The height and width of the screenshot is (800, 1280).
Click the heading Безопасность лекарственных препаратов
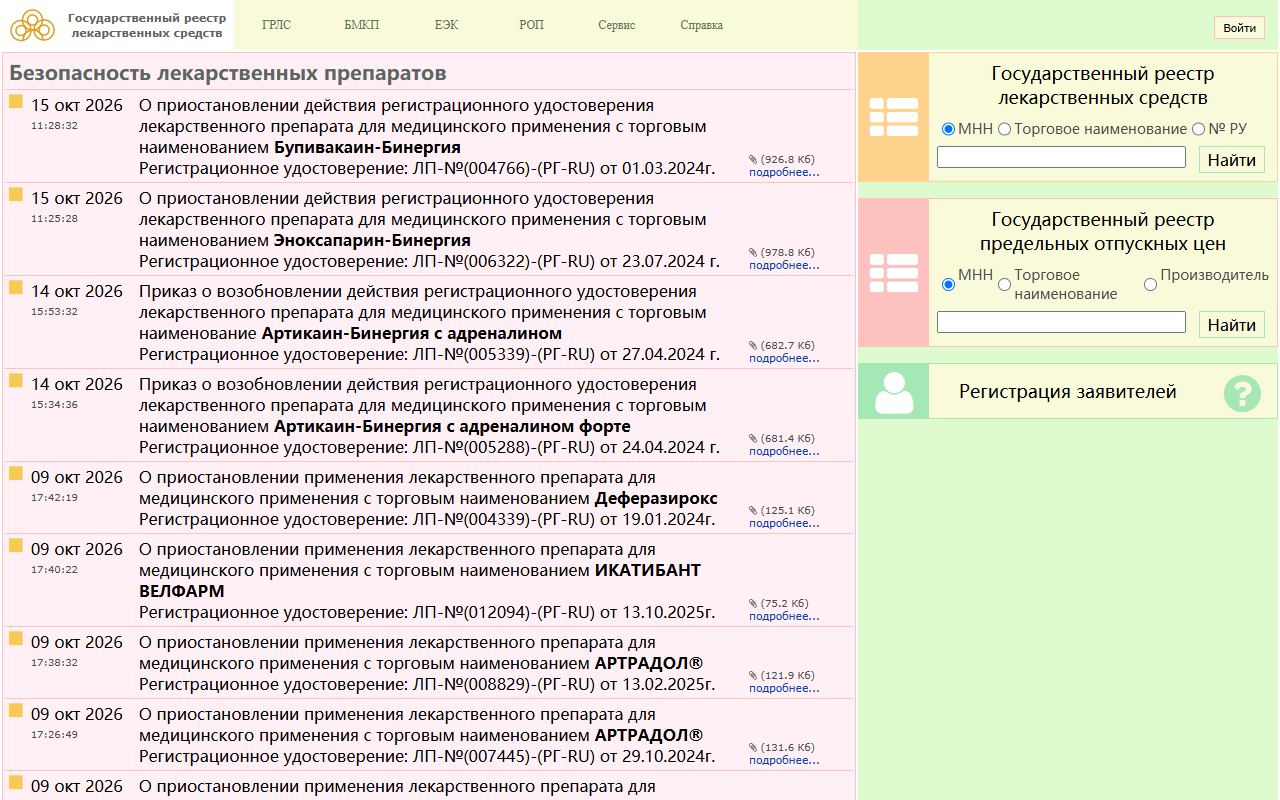pos(228,73)
